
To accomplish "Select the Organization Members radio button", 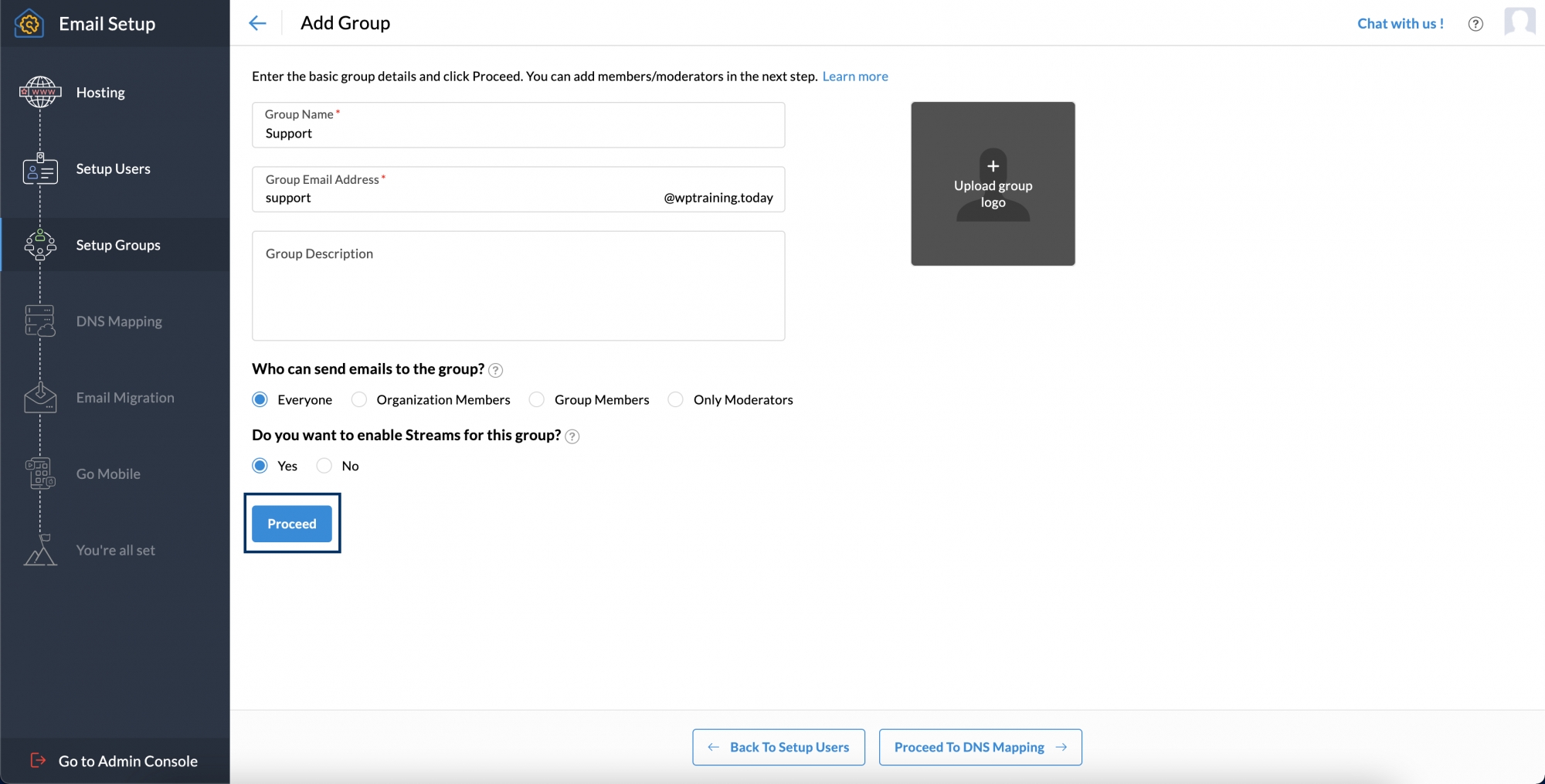I will tap(358, 399).
